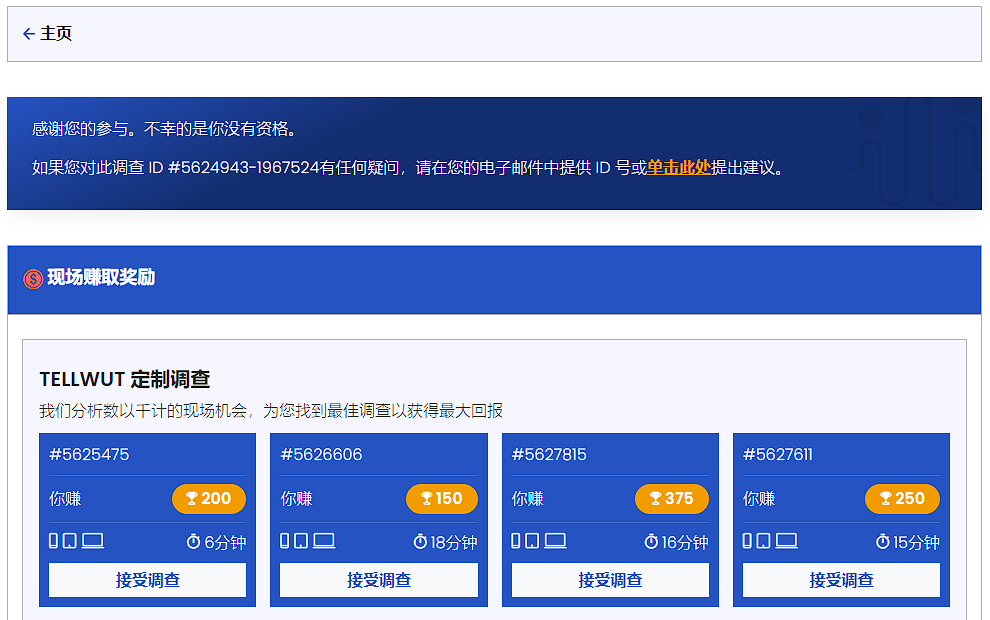This screenshot has width=990, height=620.
Task: Click 你赚 label on survey #5627815
Action: point(528,499)
